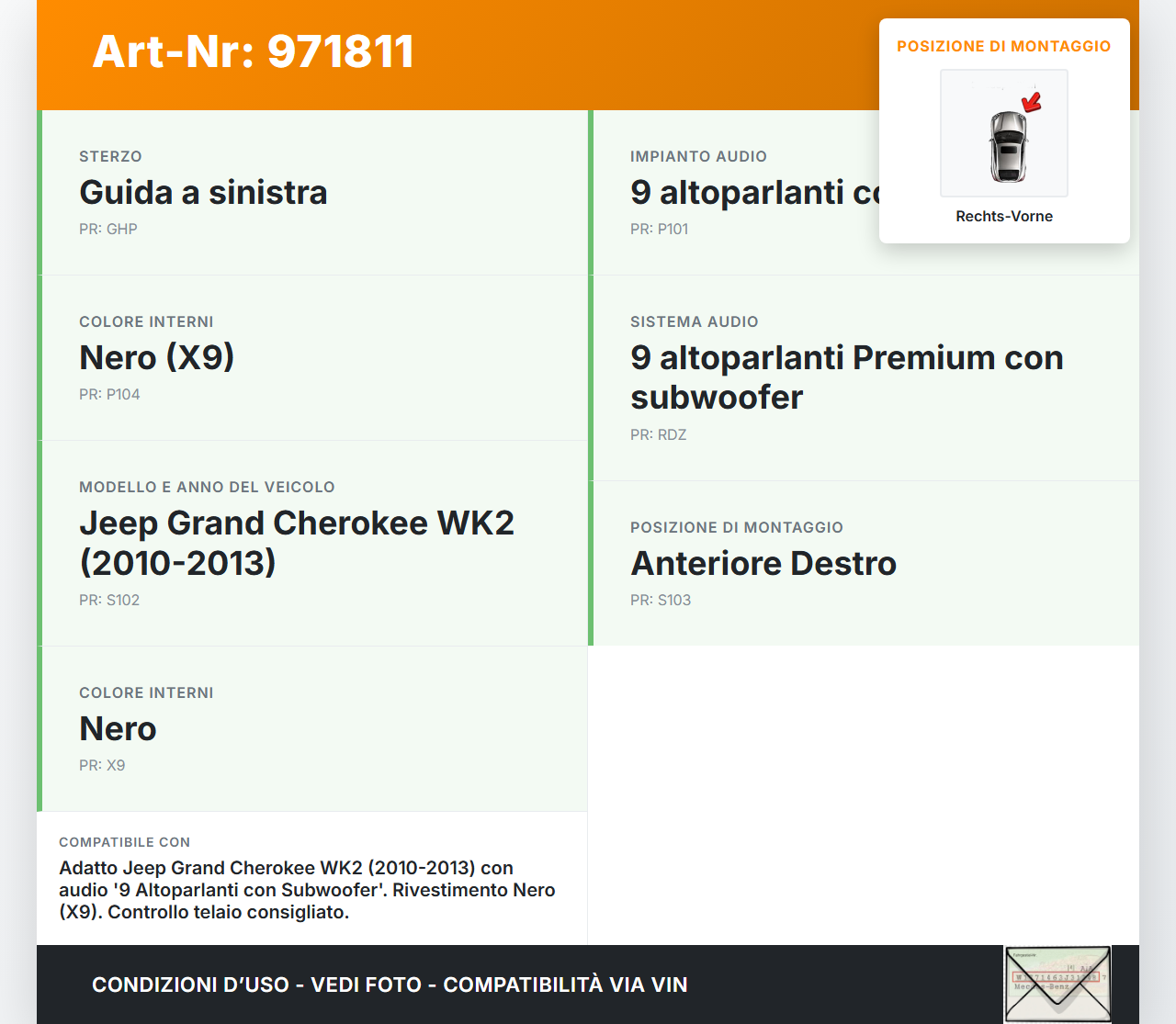Enable the Anteriore Destro mounting position
This screenshot has height=1024, width=1176.
763,564
